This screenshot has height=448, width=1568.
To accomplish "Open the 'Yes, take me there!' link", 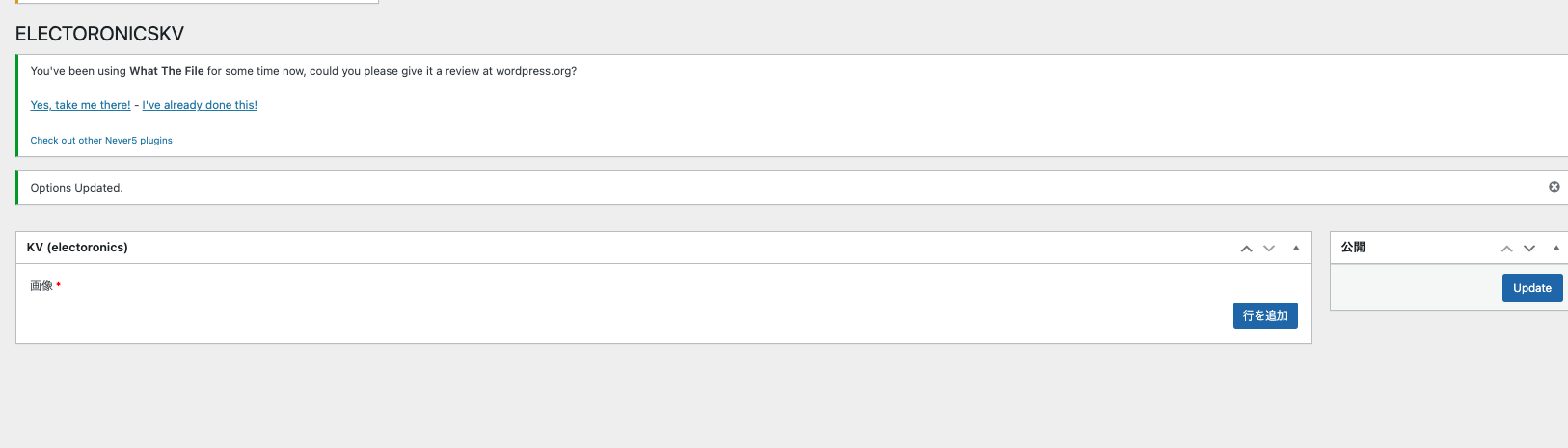I will (80, 105).
